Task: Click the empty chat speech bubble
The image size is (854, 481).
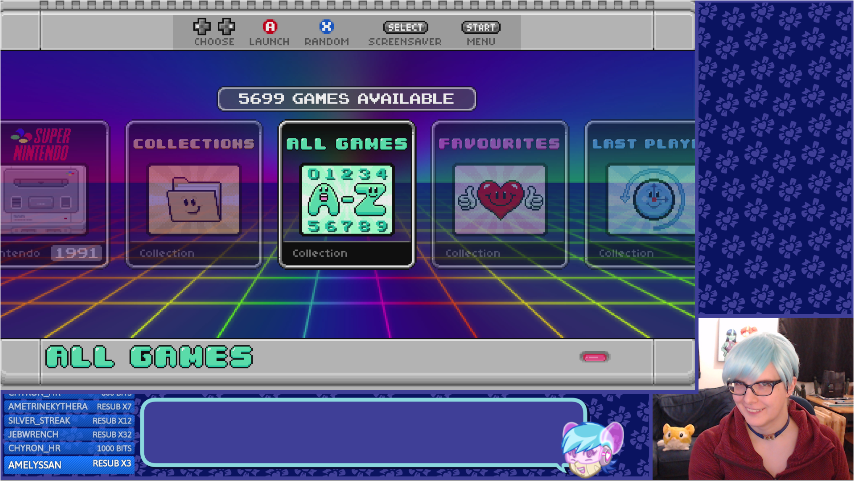Action: (x=363, y=433)
